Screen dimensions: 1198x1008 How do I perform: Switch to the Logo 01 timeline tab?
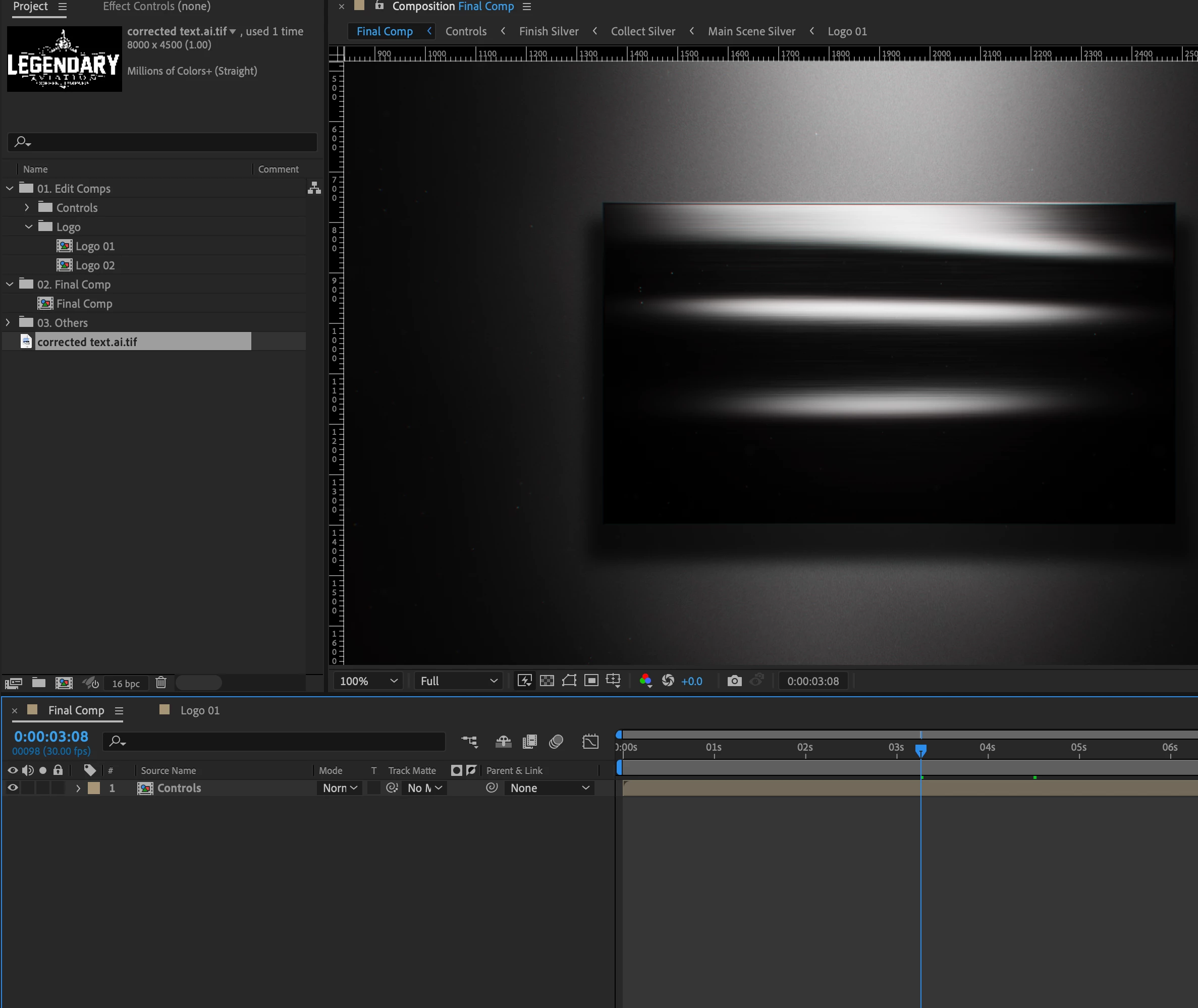tap(199, 710)
